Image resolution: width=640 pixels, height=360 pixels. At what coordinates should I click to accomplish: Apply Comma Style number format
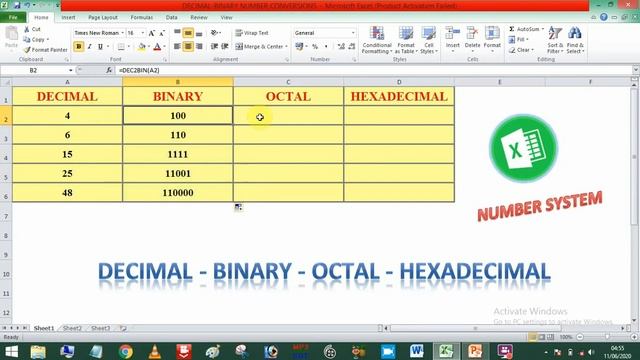click(x=326, y=47)
